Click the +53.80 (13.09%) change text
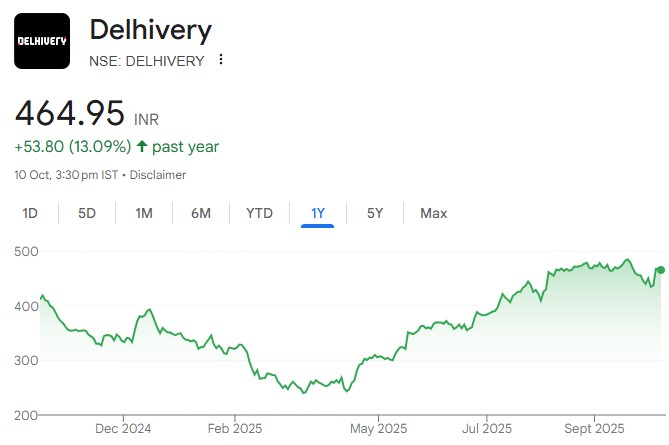Screen dimensions: 669x445 [73, 147]
